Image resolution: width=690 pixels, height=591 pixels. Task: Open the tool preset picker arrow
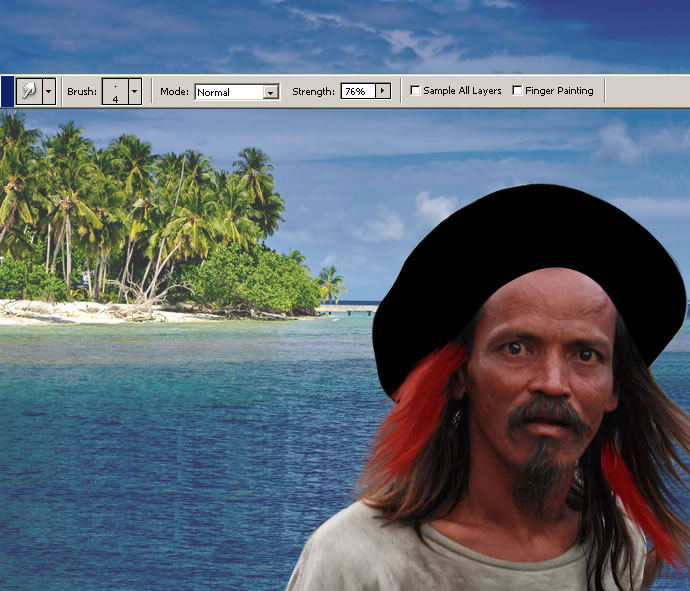tap(49, 92)
